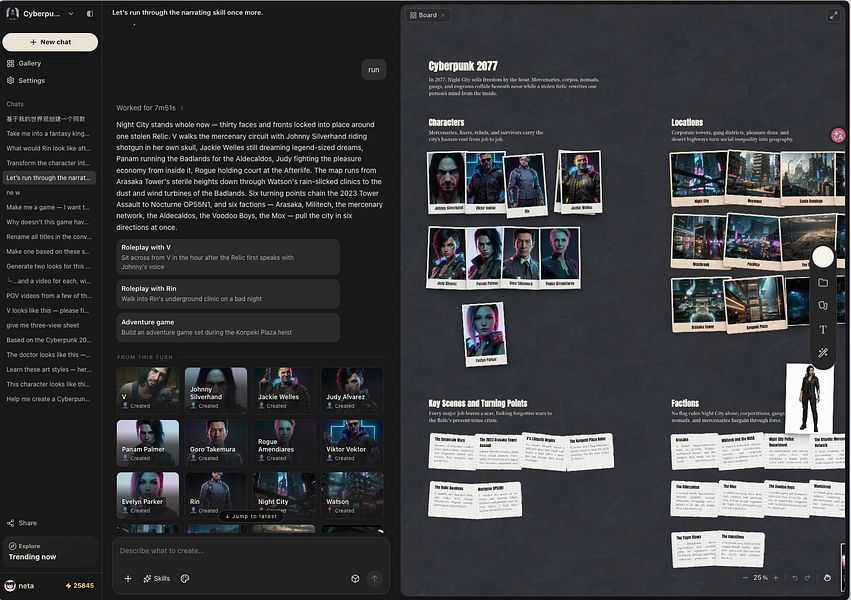Select the Evelyn Parker polaroid on the board
This screenshot has width=851, height=600.
tap(485, 334)
